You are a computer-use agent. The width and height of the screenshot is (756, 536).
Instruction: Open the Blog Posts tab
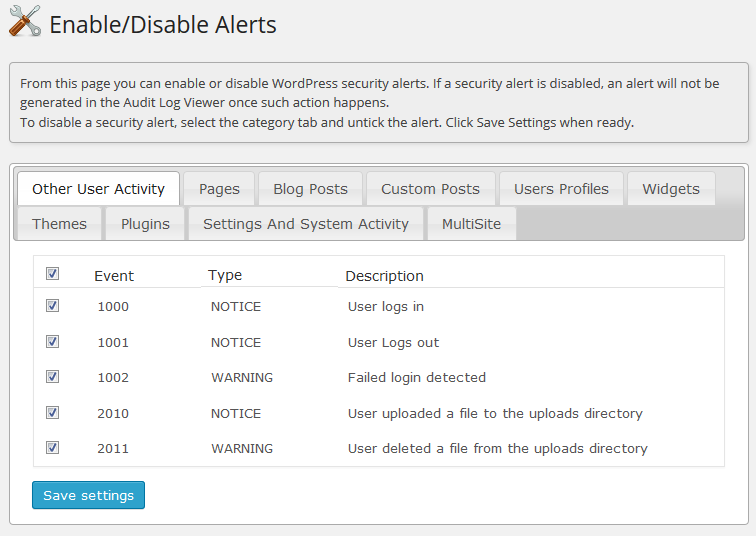tap(310, 188)
